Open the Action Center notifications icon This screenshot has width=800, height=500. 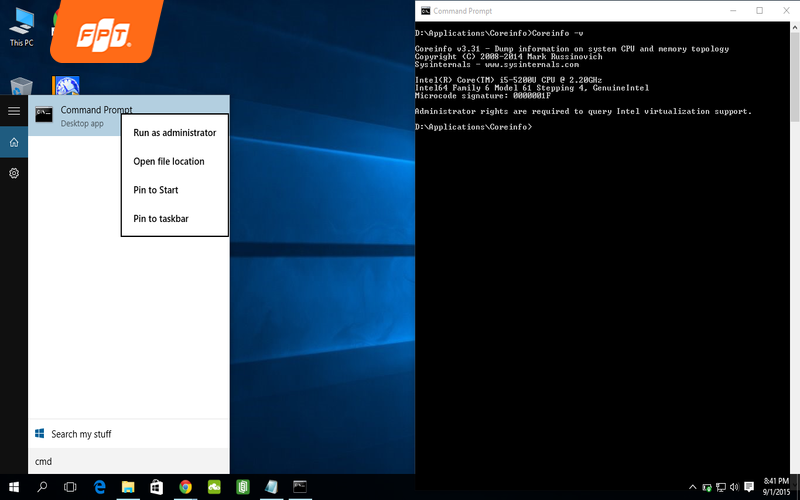(x=749, y=487)
